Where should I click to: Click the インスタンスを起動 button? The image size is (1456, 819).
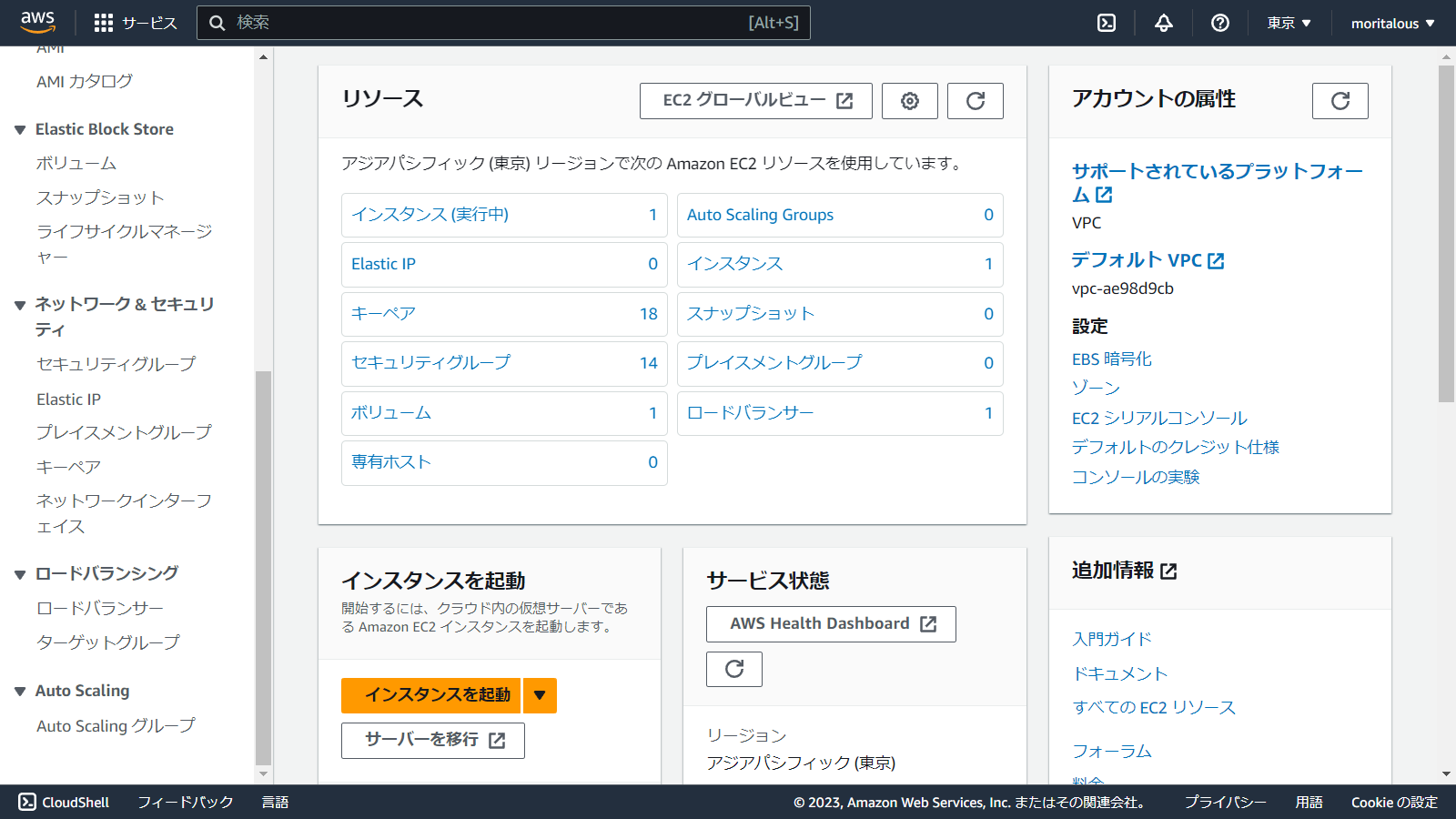[x=430, y=695]
